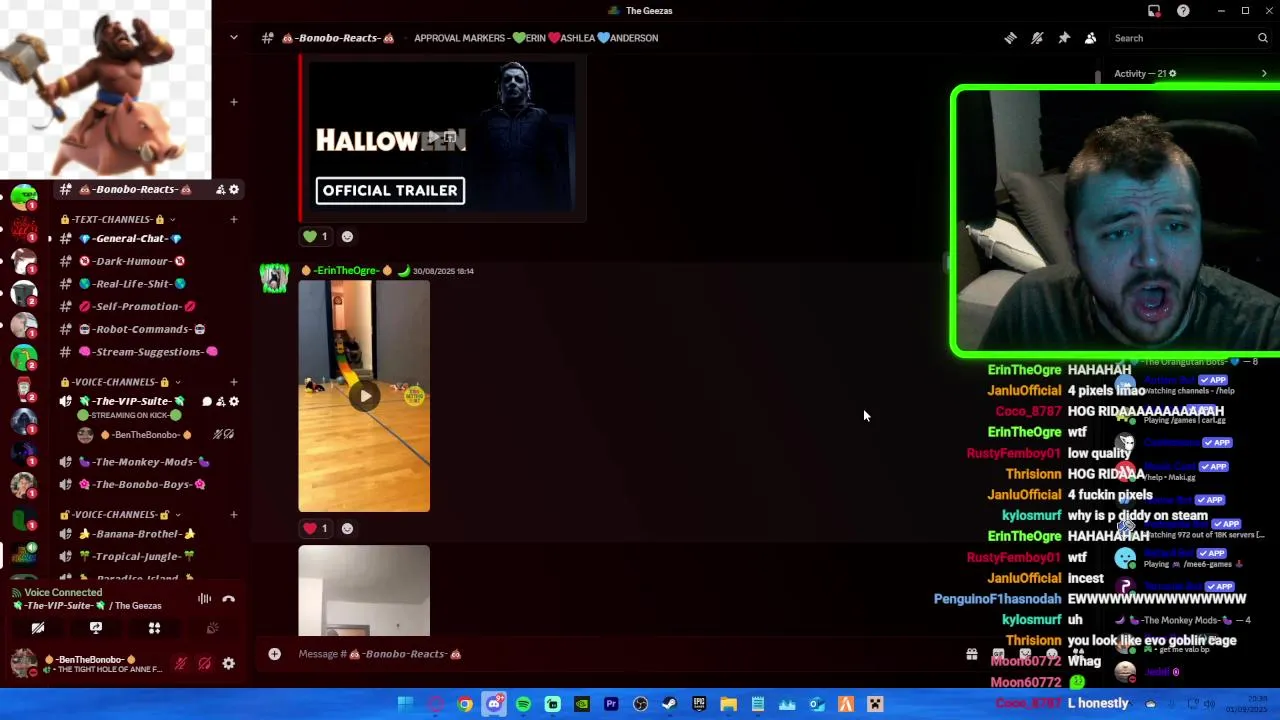Edit The-VIP-Suite channel settings gear
The image size is (1280, 720).
(234, 402)
